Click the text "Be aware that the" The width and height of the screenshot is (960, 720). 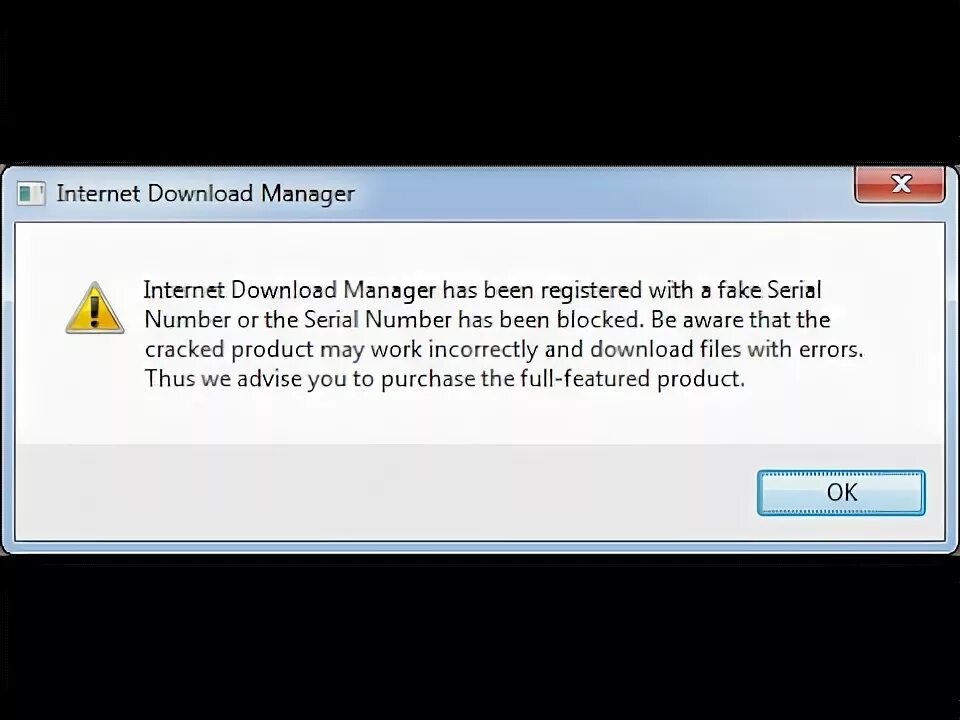(x=741, y=320)
